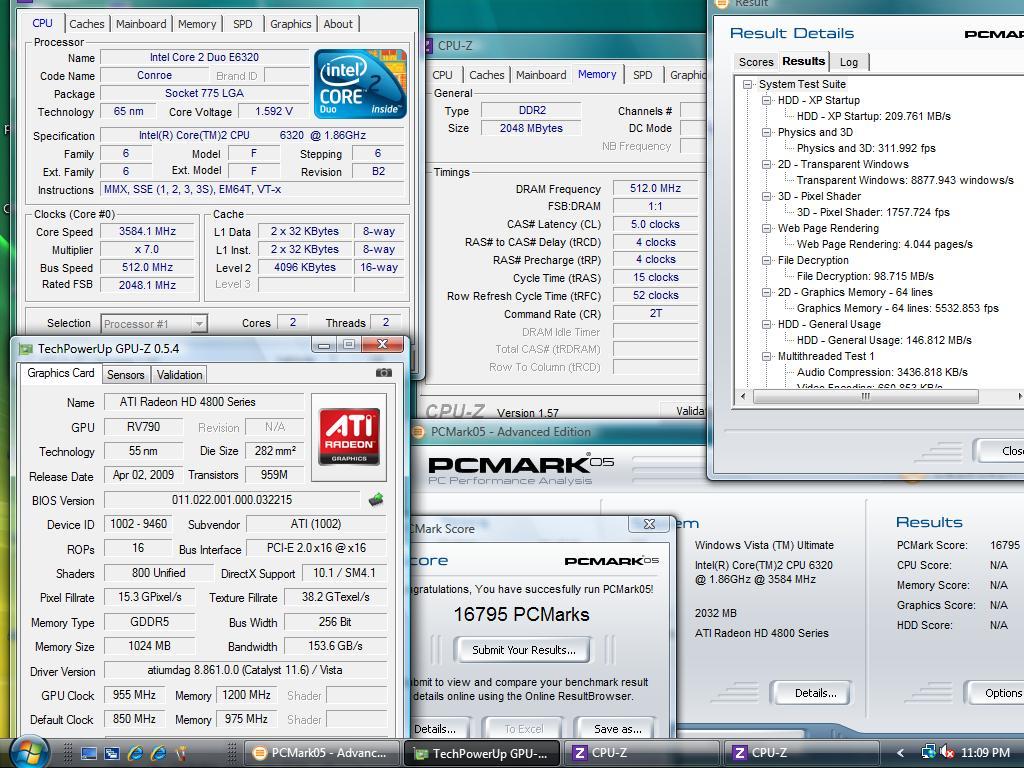Click Options button in PCMark05 Results panel

tap(995, 693)
